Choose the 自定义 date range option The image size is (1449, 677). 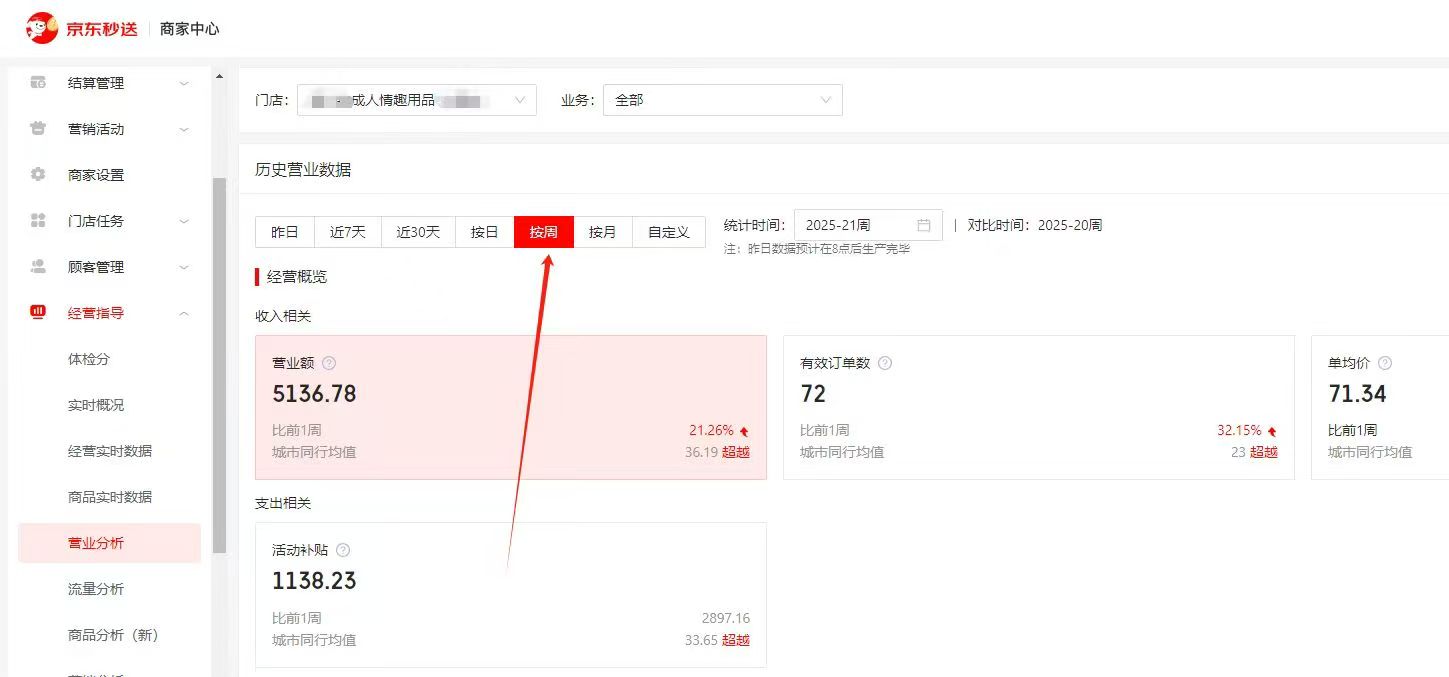668,232
